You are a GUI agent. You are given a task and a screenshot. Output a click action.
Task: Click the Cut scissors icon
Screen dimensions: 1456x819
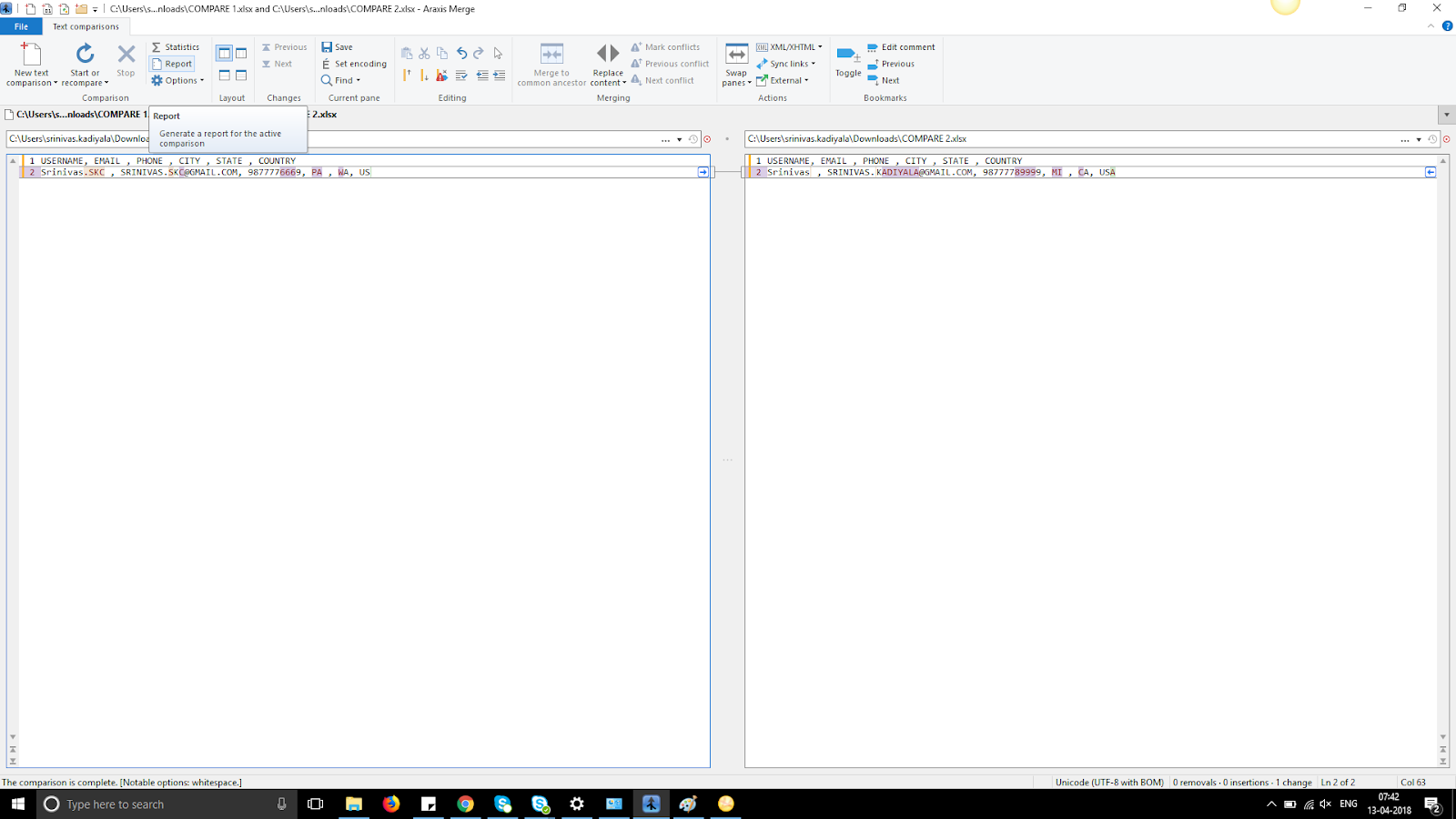tap(424, 53)
